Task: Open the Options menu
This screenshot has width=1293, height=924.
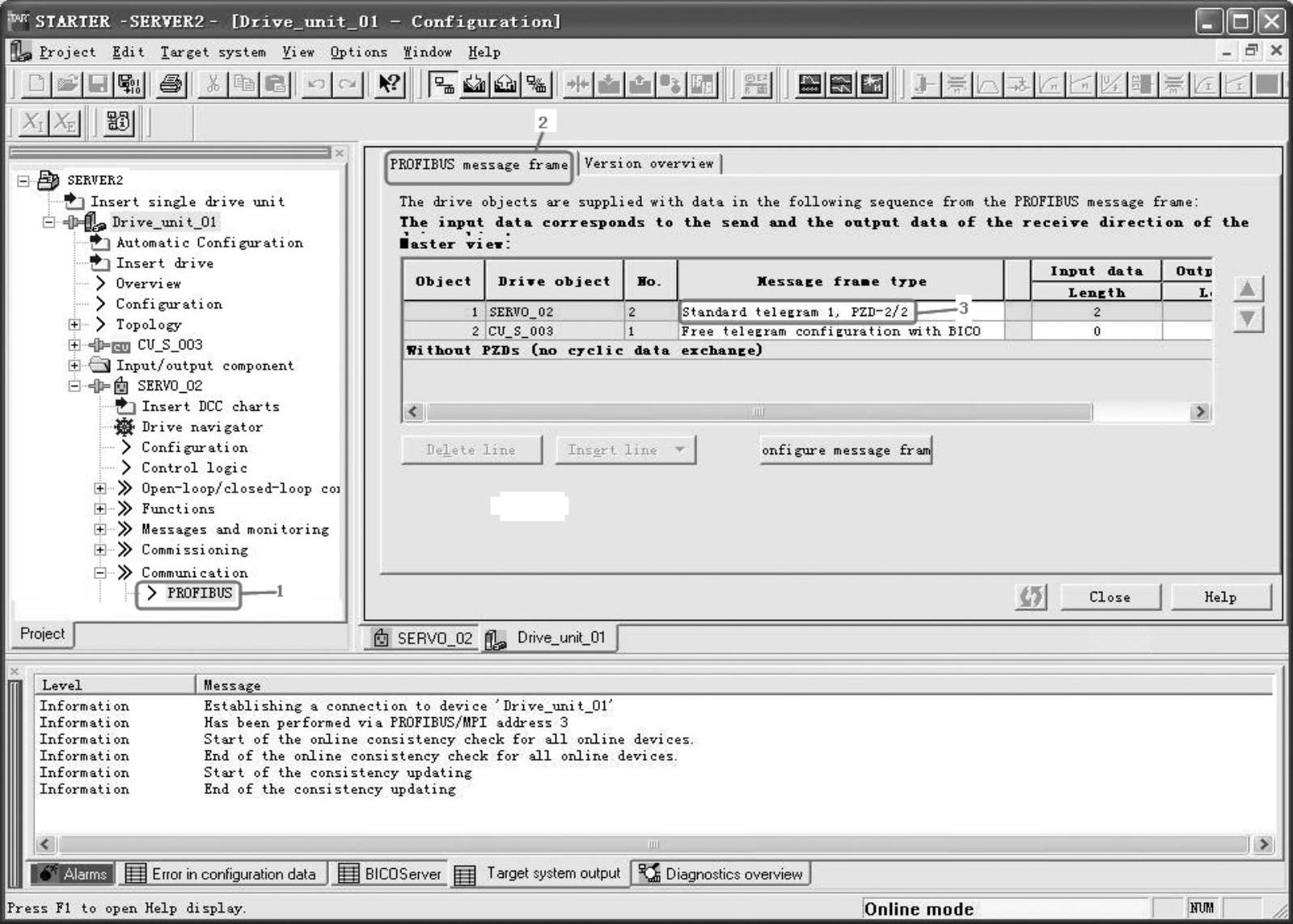Action: coord(358,53)
